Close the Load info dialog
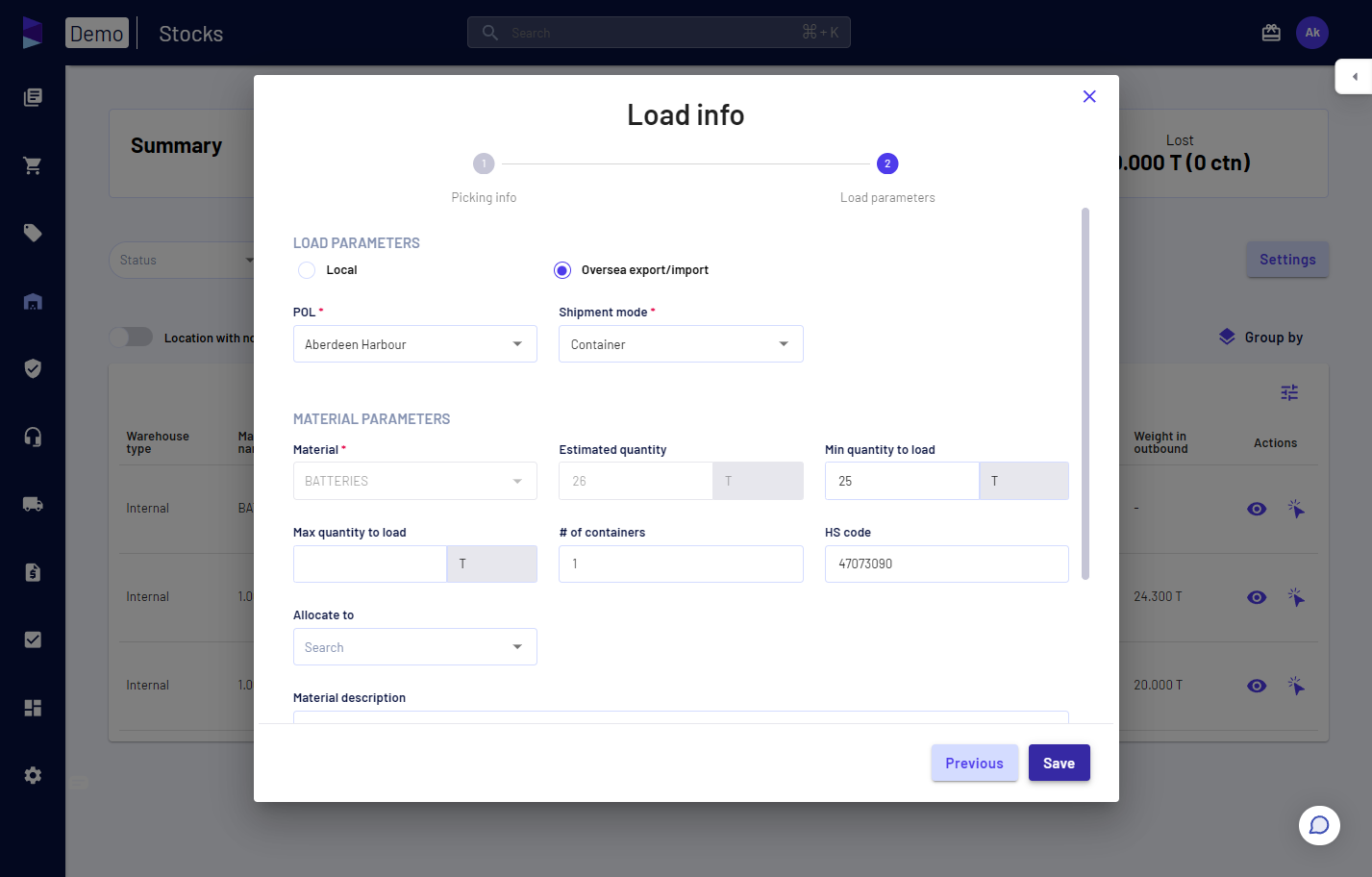The image size is (1372, 877). 1089,96
